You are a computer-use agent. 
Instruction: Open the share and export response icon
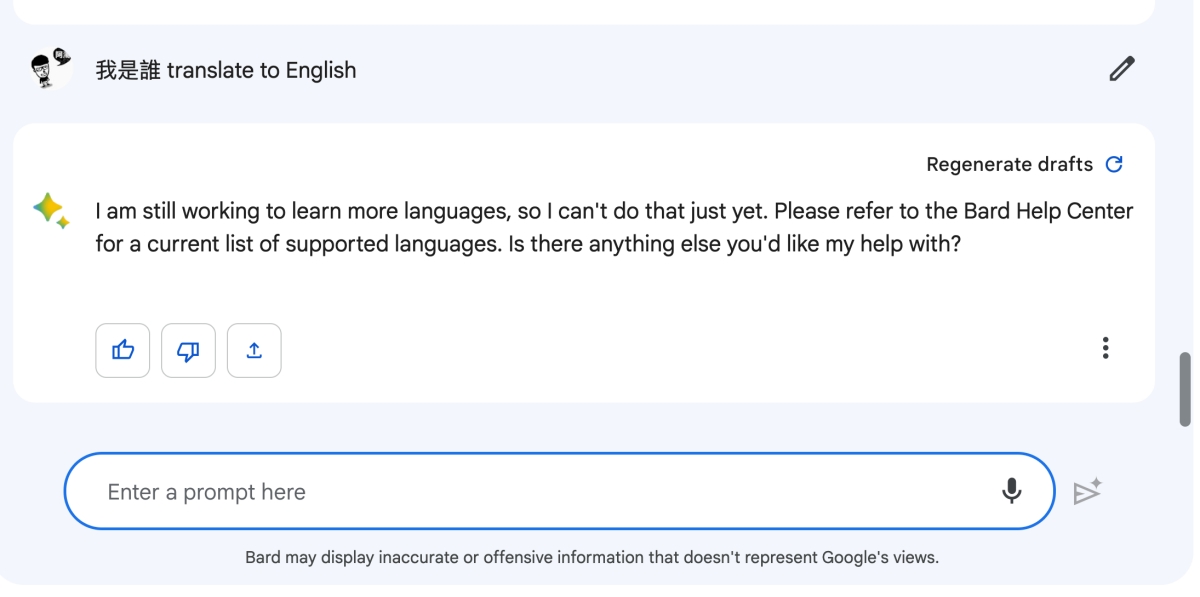(x=254, y=350)
